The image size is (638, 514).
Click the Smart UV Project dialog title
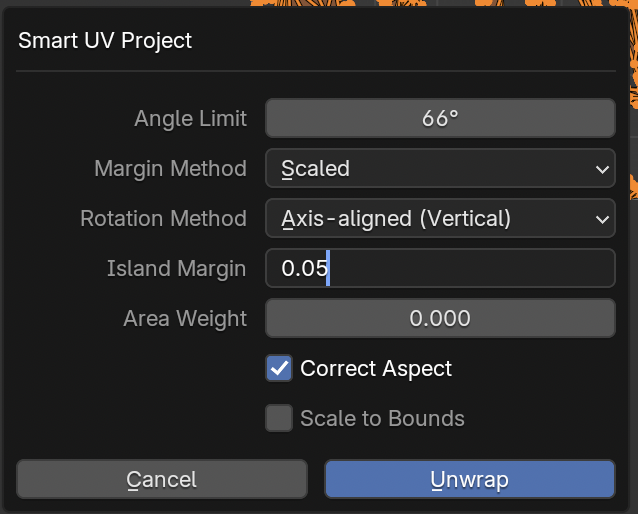[x=105, y=41]
